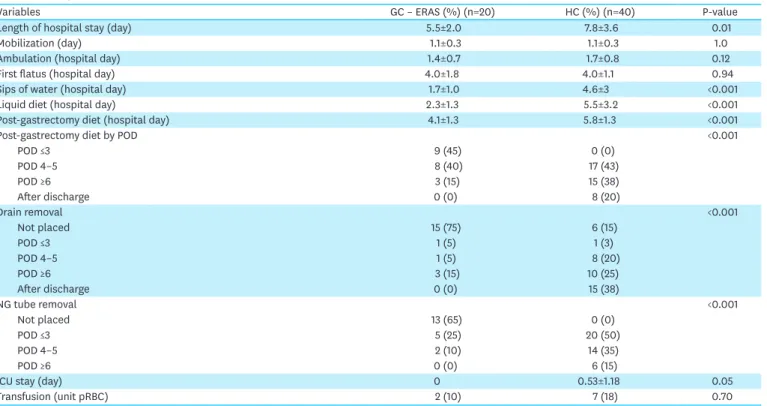Click the value '15 (75)'
This screenshot has height=406, width=767.
446,227
